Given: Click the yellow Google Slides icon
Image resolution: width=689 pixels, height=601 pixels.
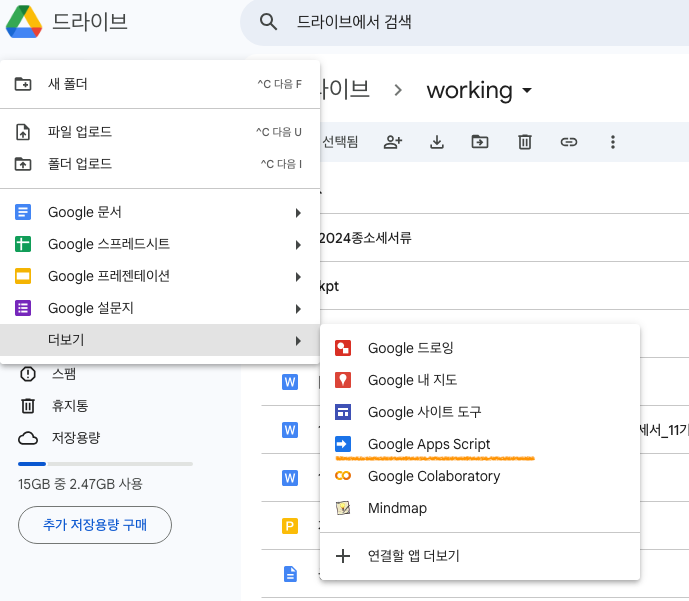Looking at the screenshot, I should [23, 276].
